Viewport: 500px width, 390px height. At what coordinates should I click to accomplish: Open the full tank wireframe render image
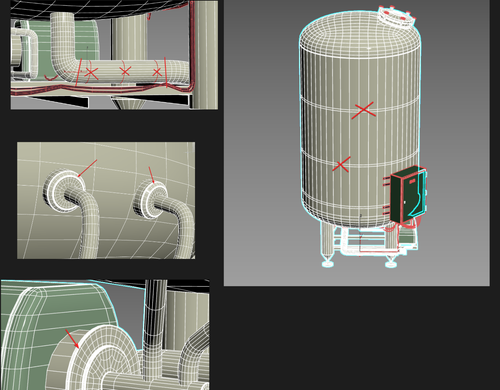[x=357, y=143]
